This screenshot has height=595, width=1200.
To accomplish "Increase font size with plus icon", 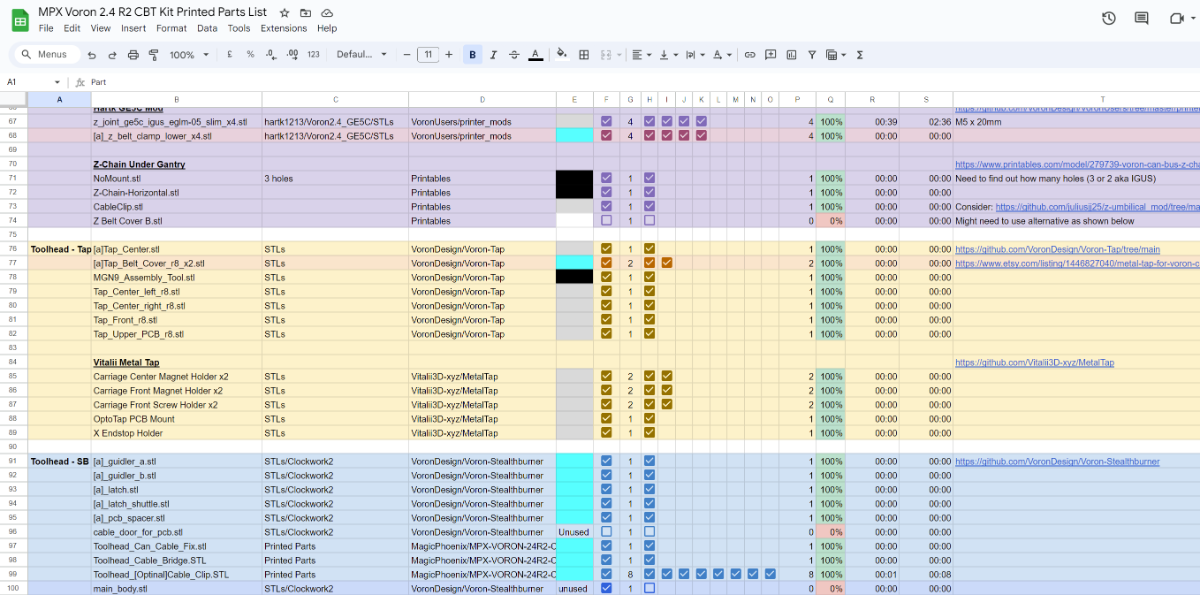I will (449, 55).
